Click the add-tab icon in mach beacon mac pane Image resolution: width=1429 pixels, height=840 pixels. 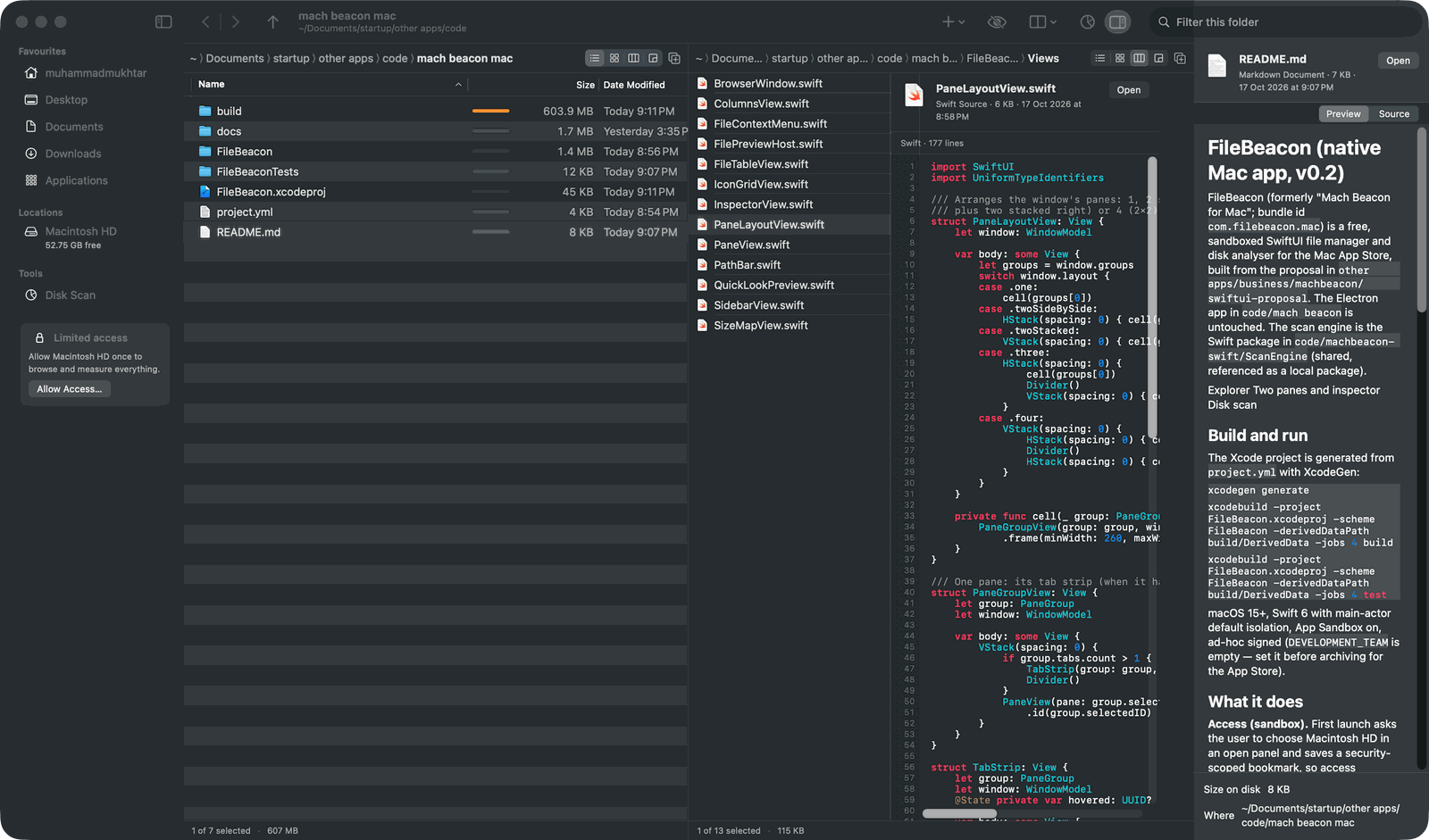674,58
